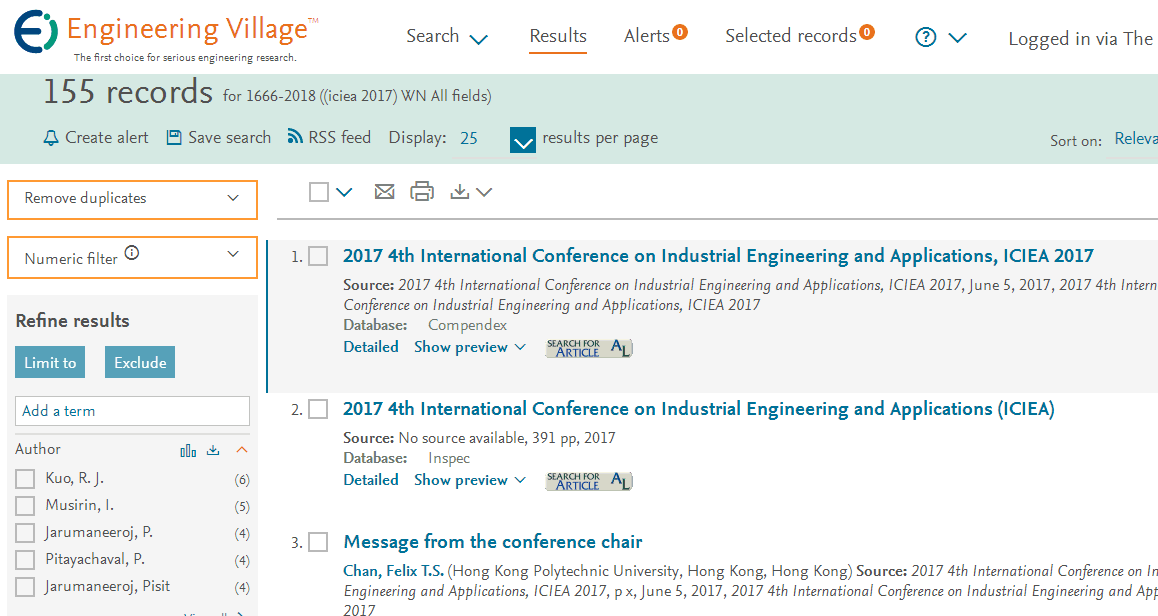Open Detailed view for record 2

pyautogui.click(x=371, y=480)
